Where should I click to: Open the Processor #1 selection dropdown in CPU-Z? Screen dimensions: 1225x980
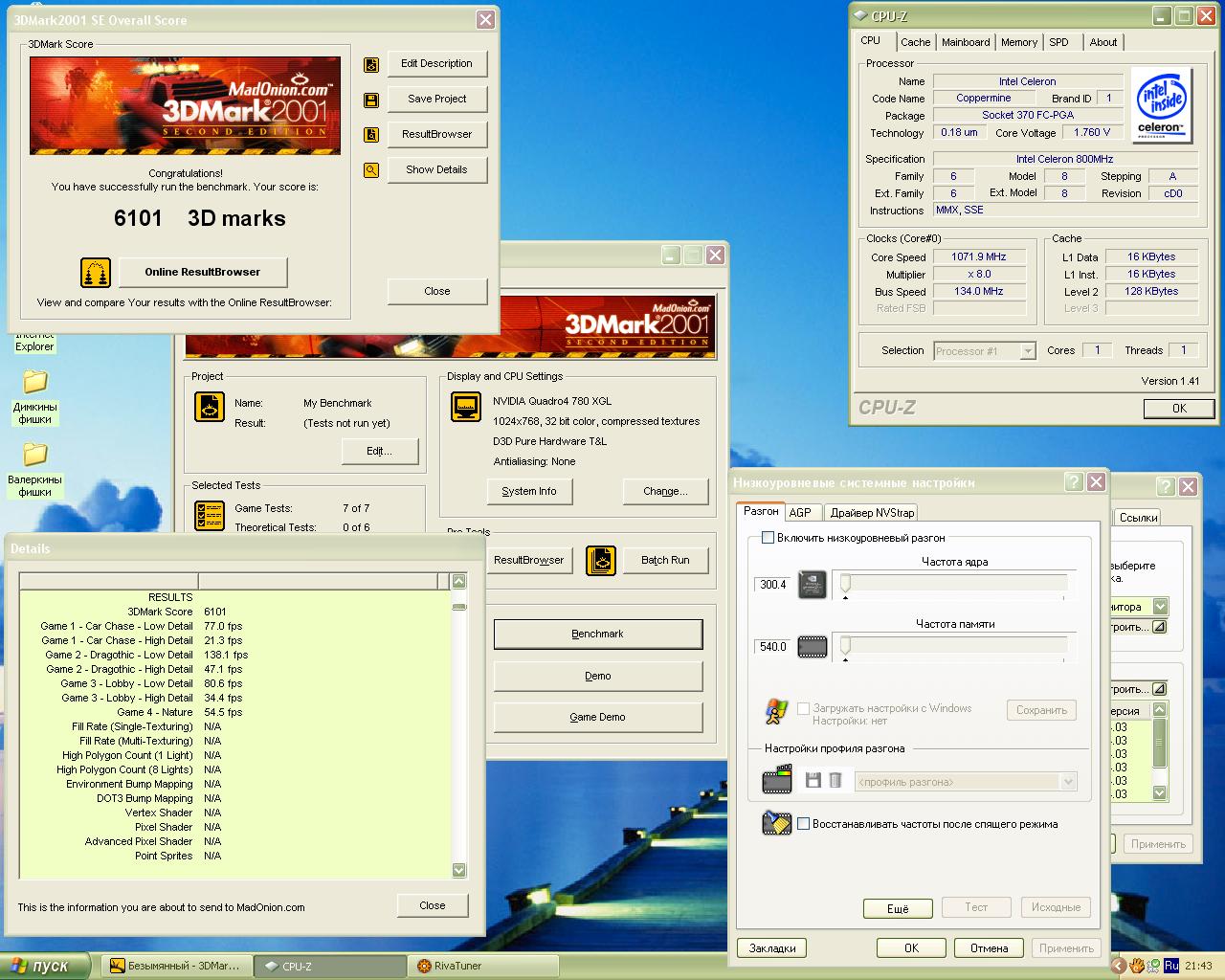coord(1028,351)
